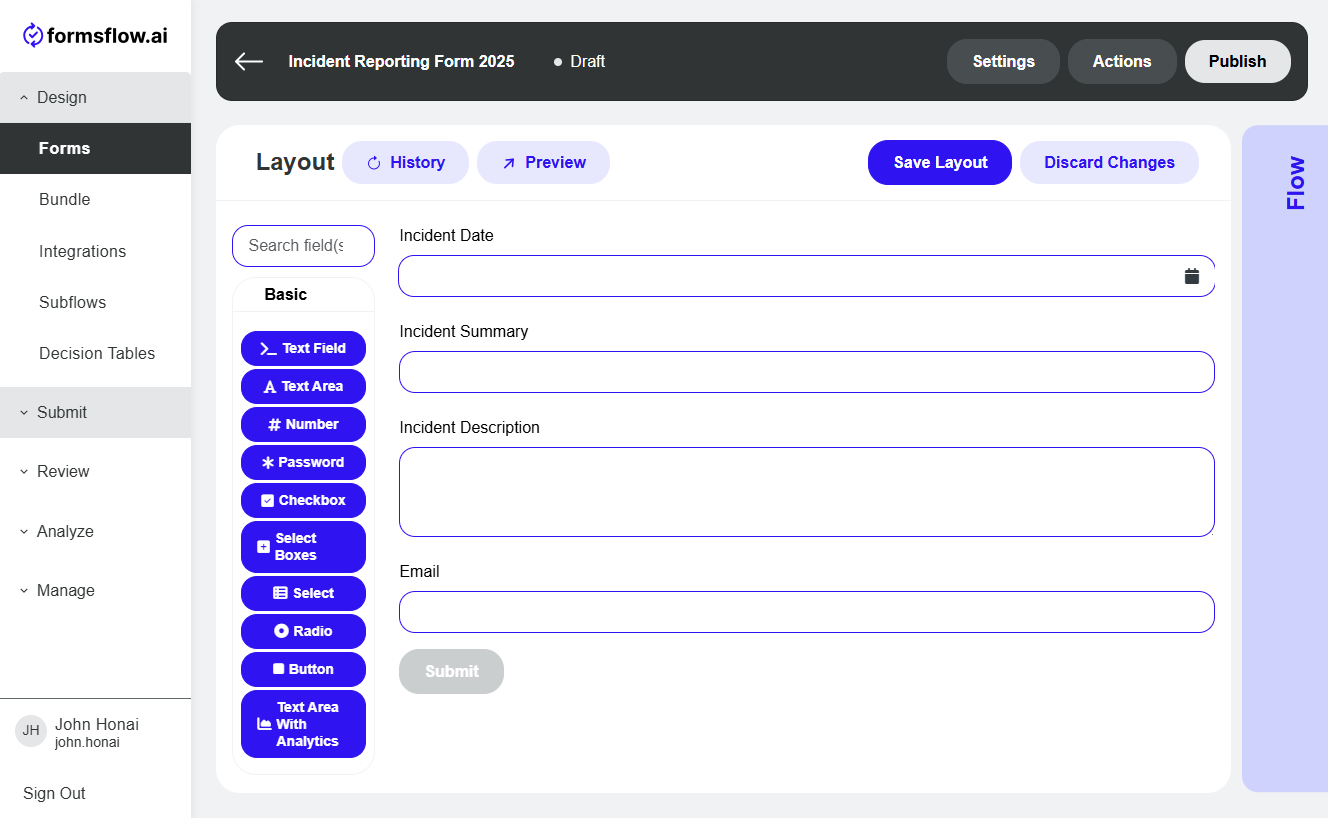Viewport: 1328px width, 818px height.
Task: Open Decision Tables in sidebar
Action: (x=95, y=353)
